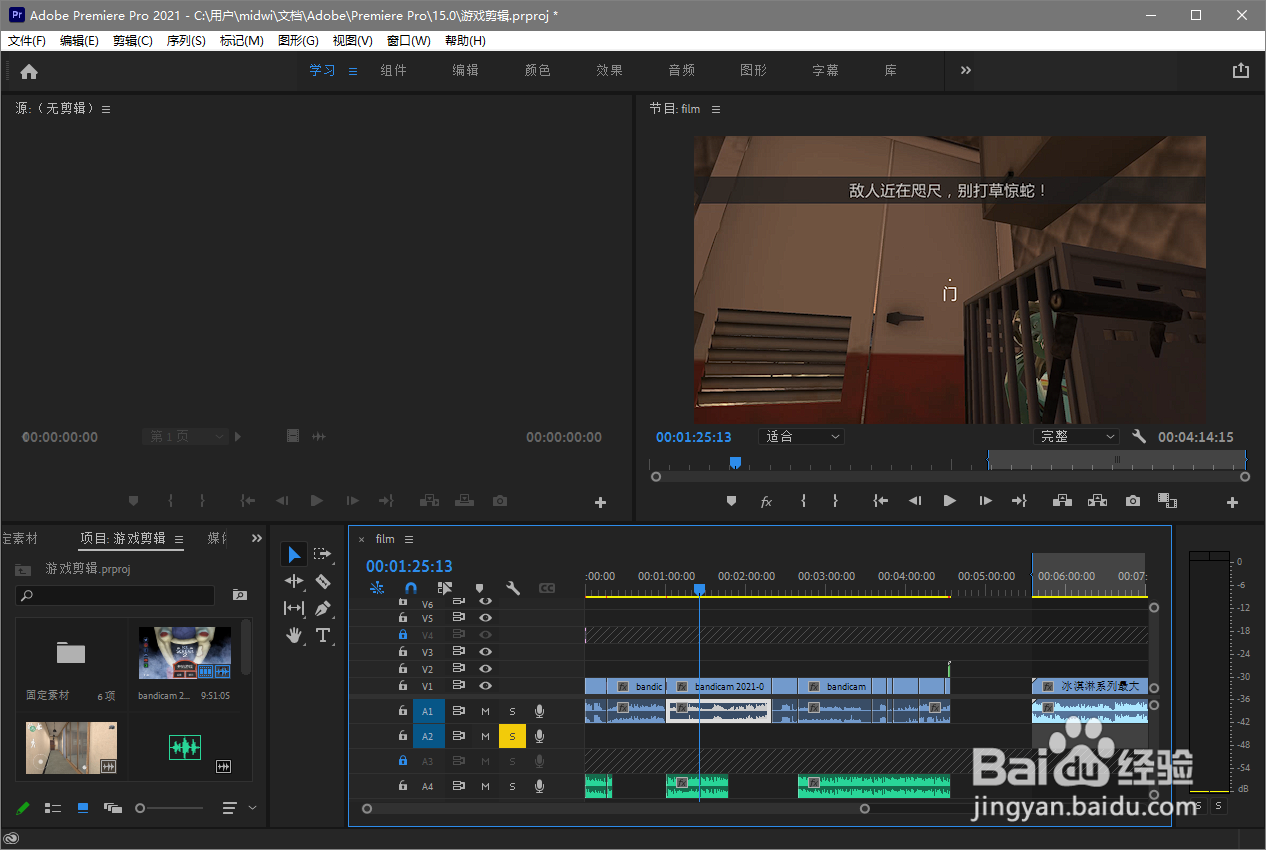
Task: Enable voice-over record on A4
Action: (x=539, y=786)
